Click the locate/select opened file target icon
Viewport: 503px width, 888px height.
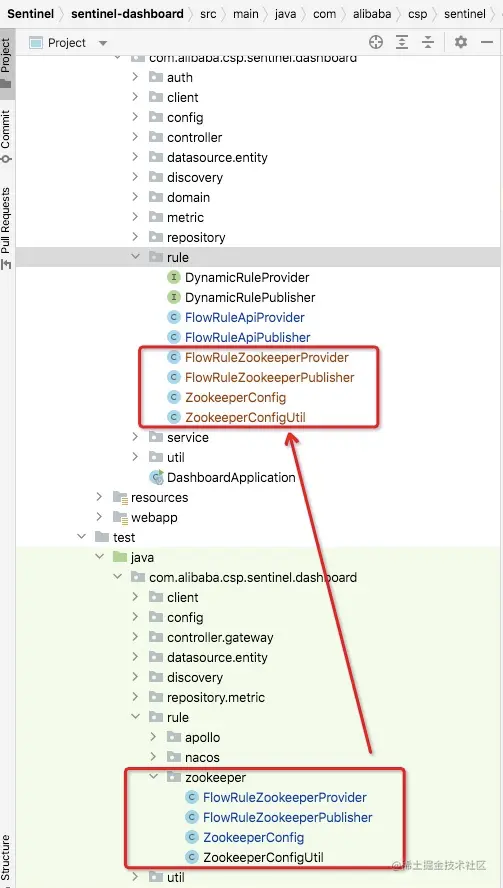point(376,42)
